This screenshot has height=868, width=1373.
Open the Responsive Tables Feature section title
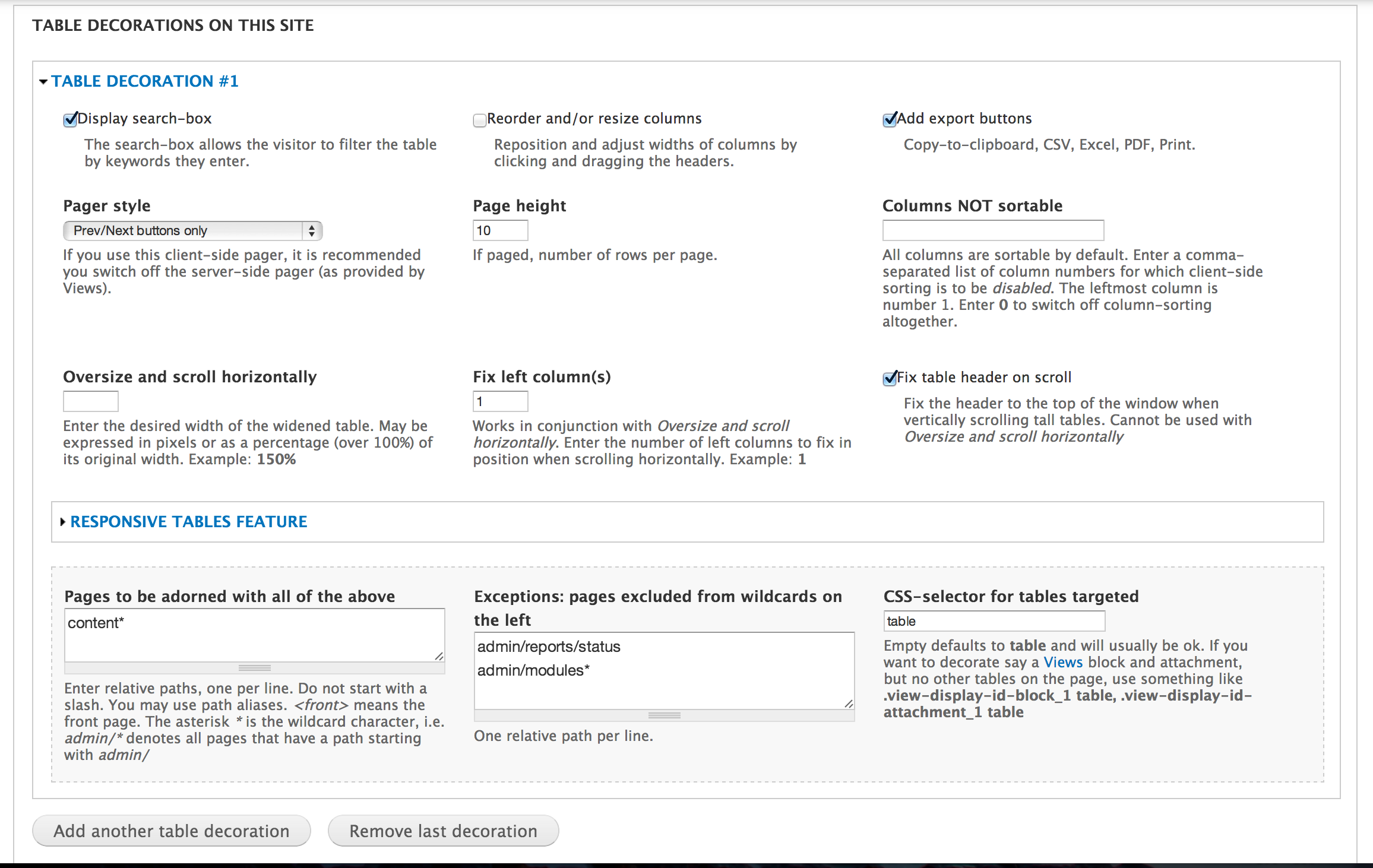188,522
